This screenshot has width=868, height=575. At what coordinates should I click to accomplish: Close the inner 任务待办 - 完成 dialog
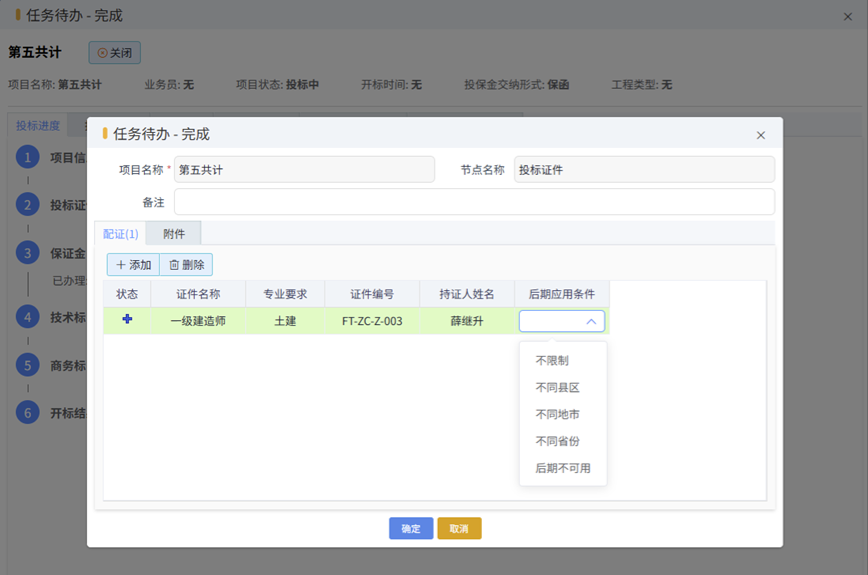tap(761, 135)
